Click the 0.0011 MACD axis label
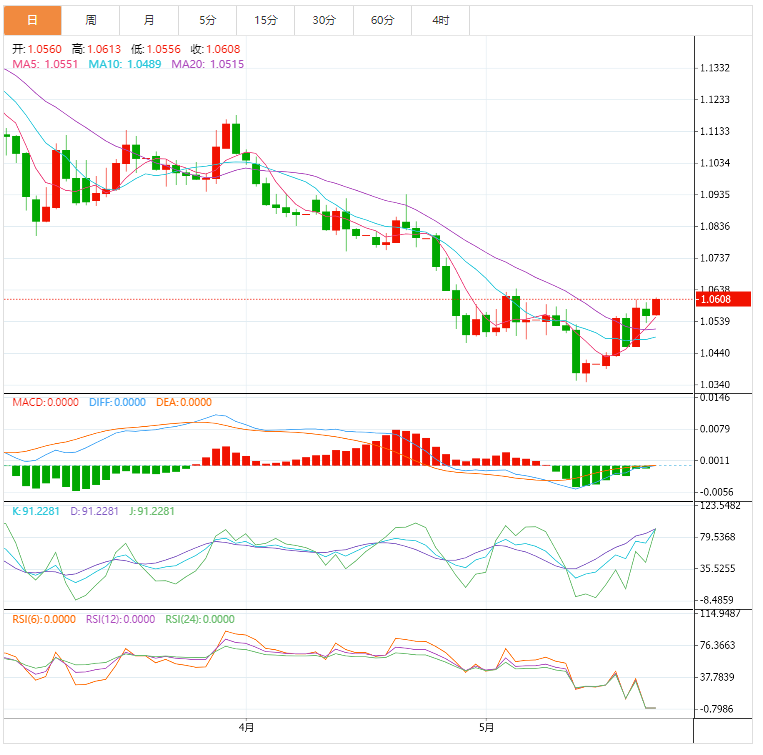Screen dimensions: 763x755 click(715, 461)
